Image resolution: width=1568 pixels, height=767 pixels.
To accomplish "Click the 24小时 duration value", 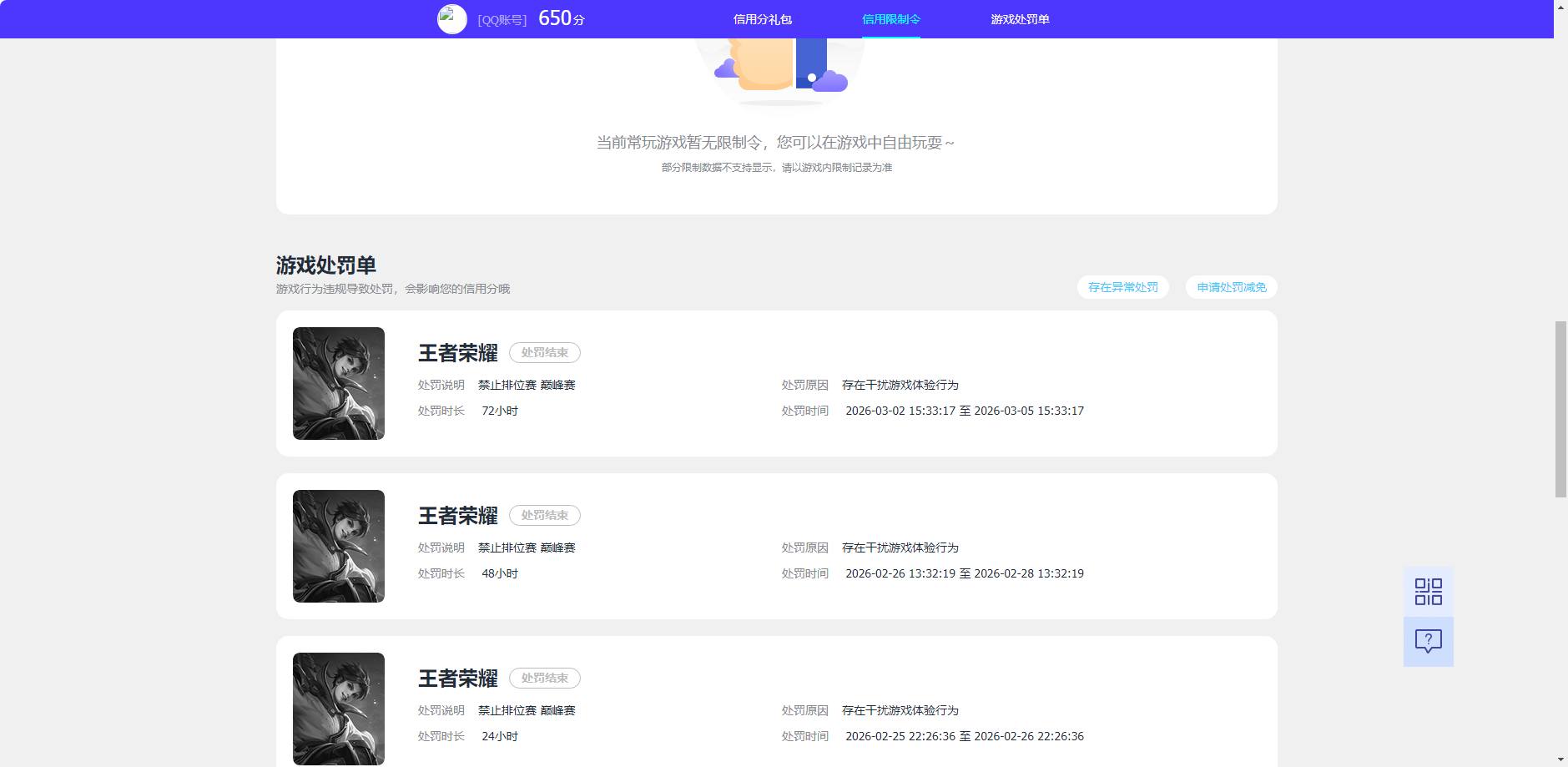I will (500, 736).
